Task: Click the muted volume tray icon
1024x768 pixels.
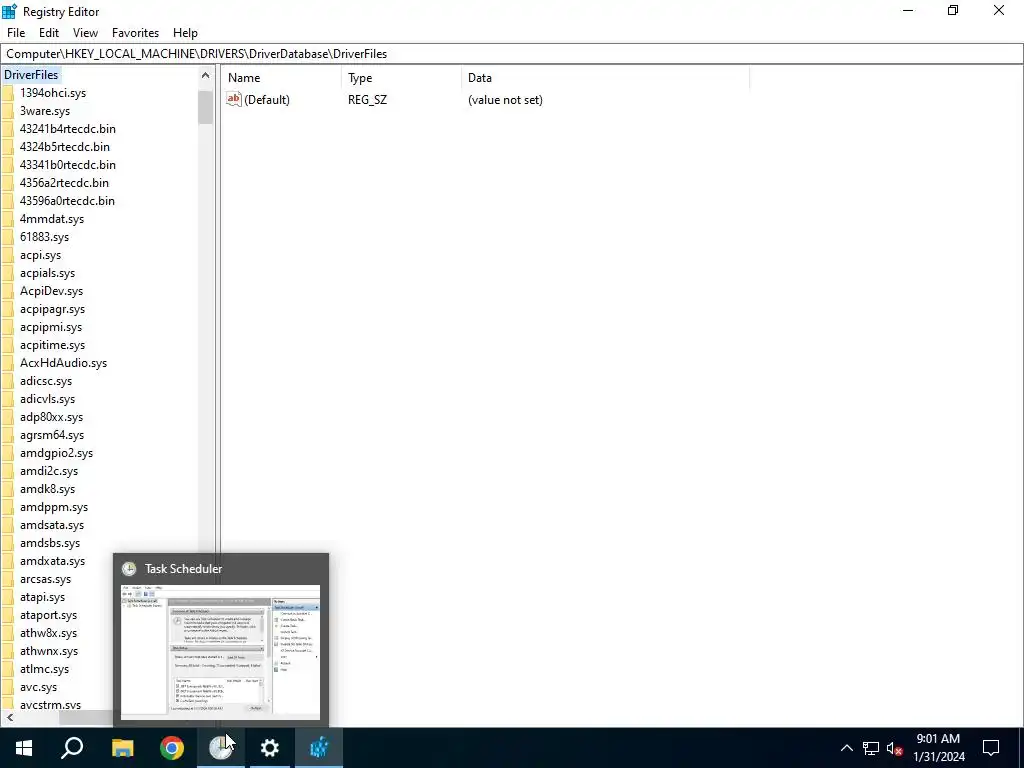Action: 895,748
